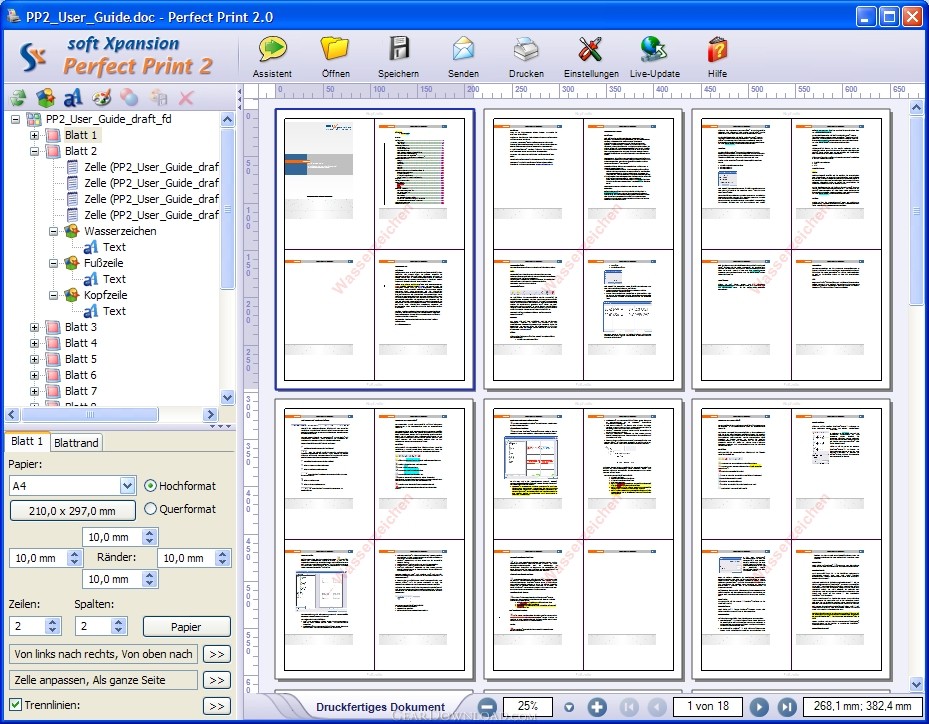
Task: Click Von links nach rechts order button
Action: (x=103, y=654)
